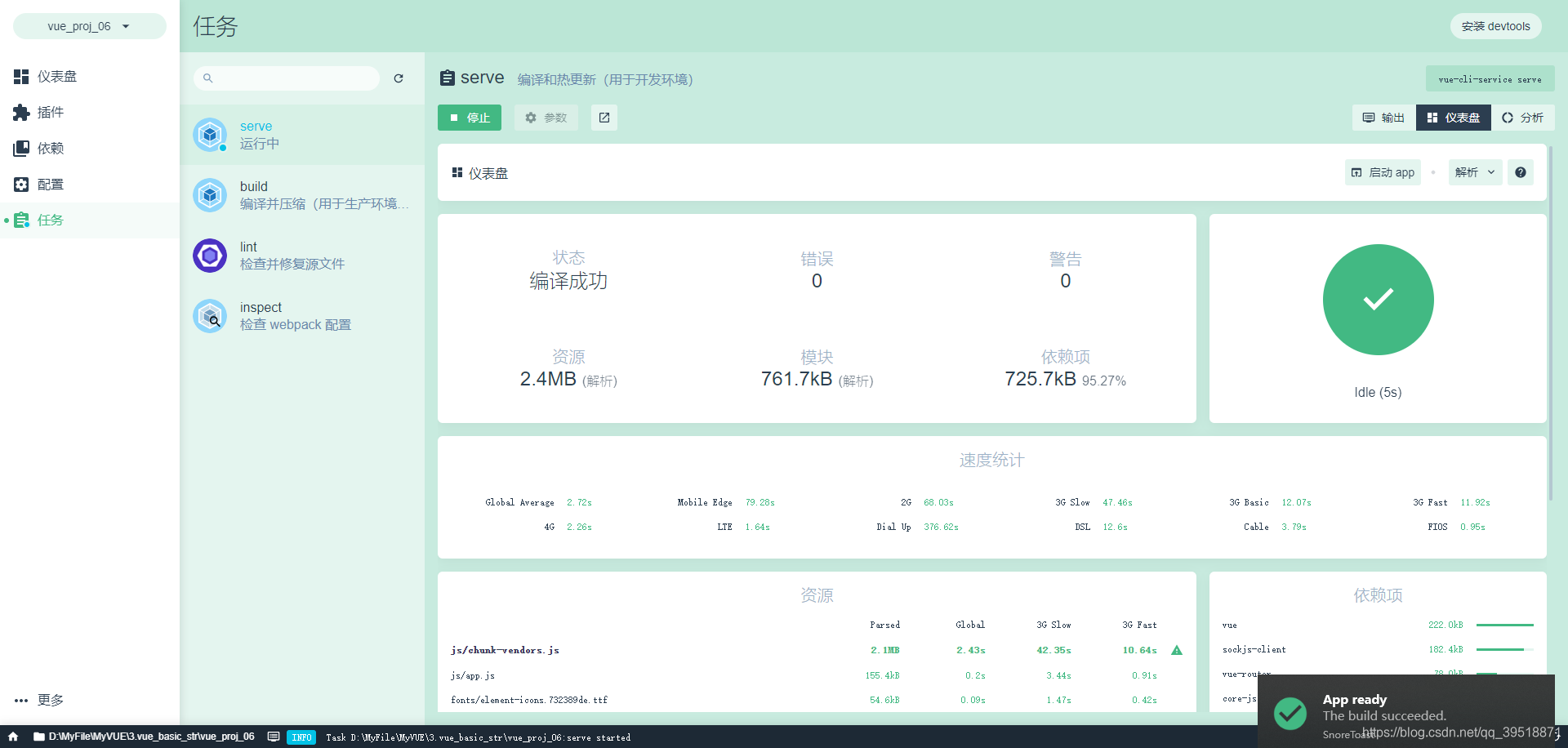Click the dashboard help question mark icon
This screenshot has width=1568, height=748.
(1520, 172)
